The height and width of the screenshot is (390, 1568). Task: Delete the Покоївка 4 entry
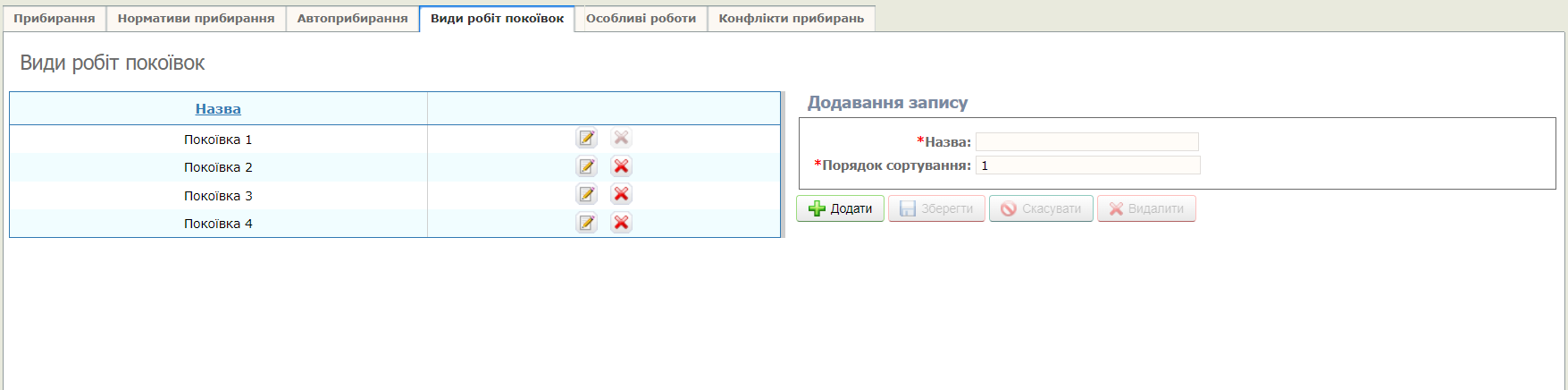click(x=621, y=223)
